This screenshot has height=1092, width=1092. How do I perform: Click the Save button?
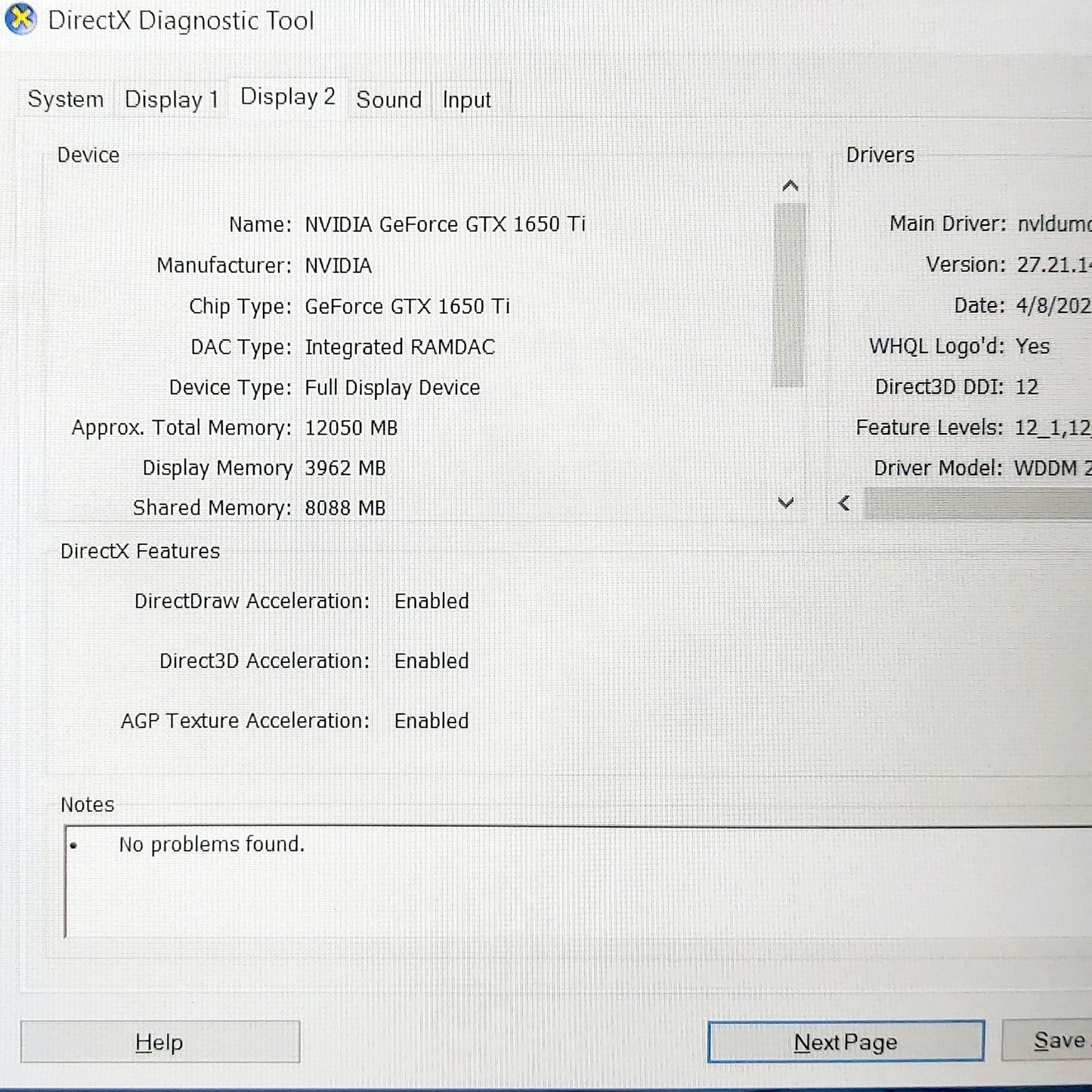click(1058, 1041)
